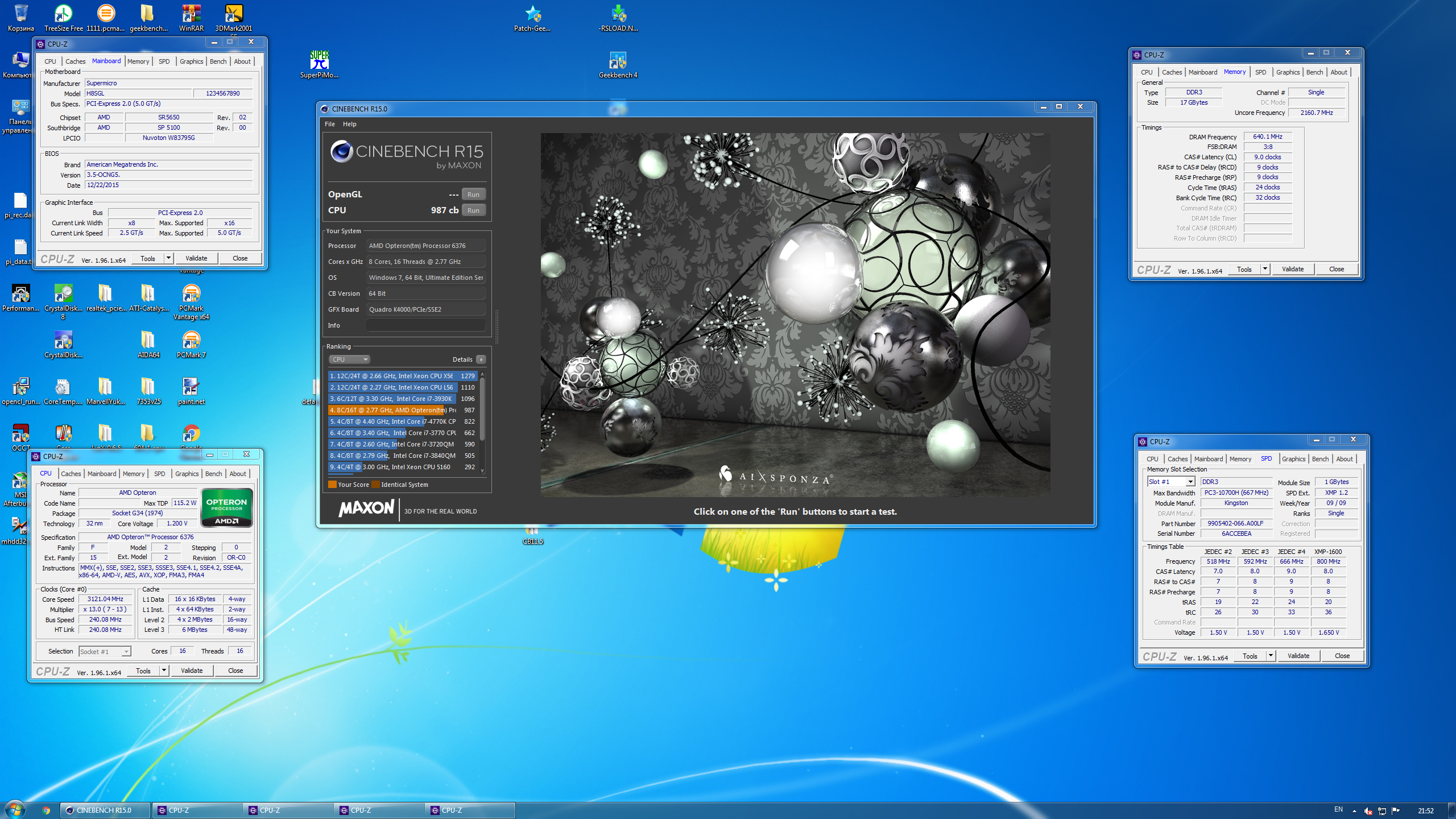Open Tools dropdown arrow in SPD CPU-Z window
This screenshot has width=1456, height=819.
[1271, 656]
